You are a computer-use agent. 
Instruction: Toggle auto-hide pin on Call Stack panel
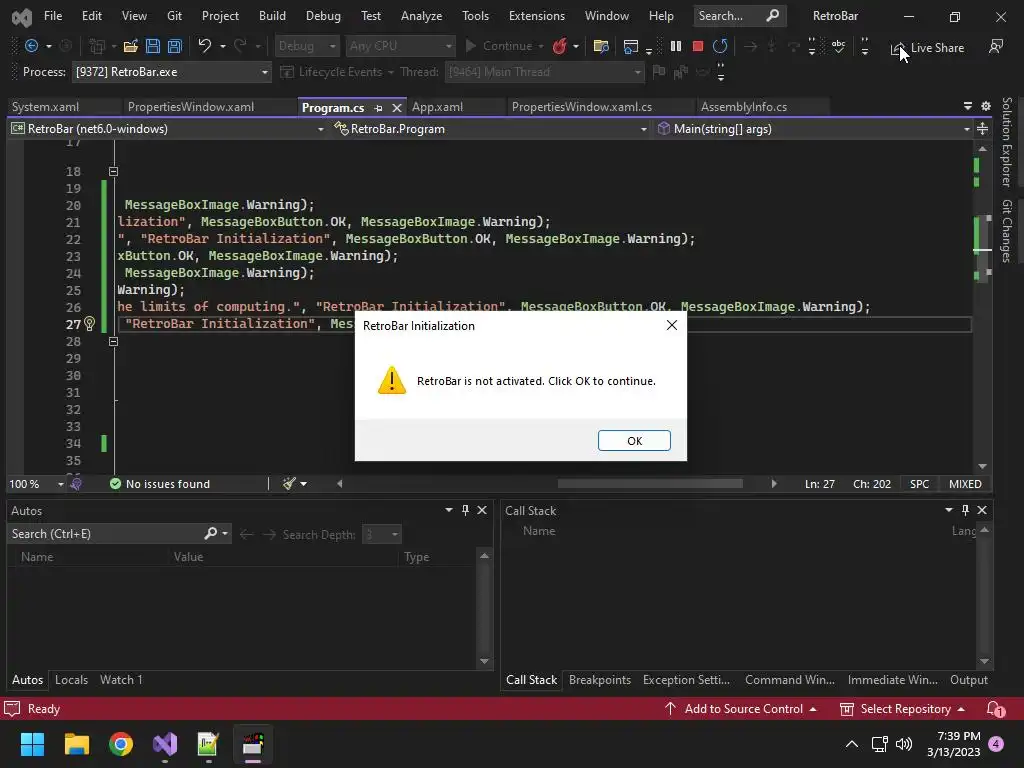pyautogui.click(x=965, y=510)
